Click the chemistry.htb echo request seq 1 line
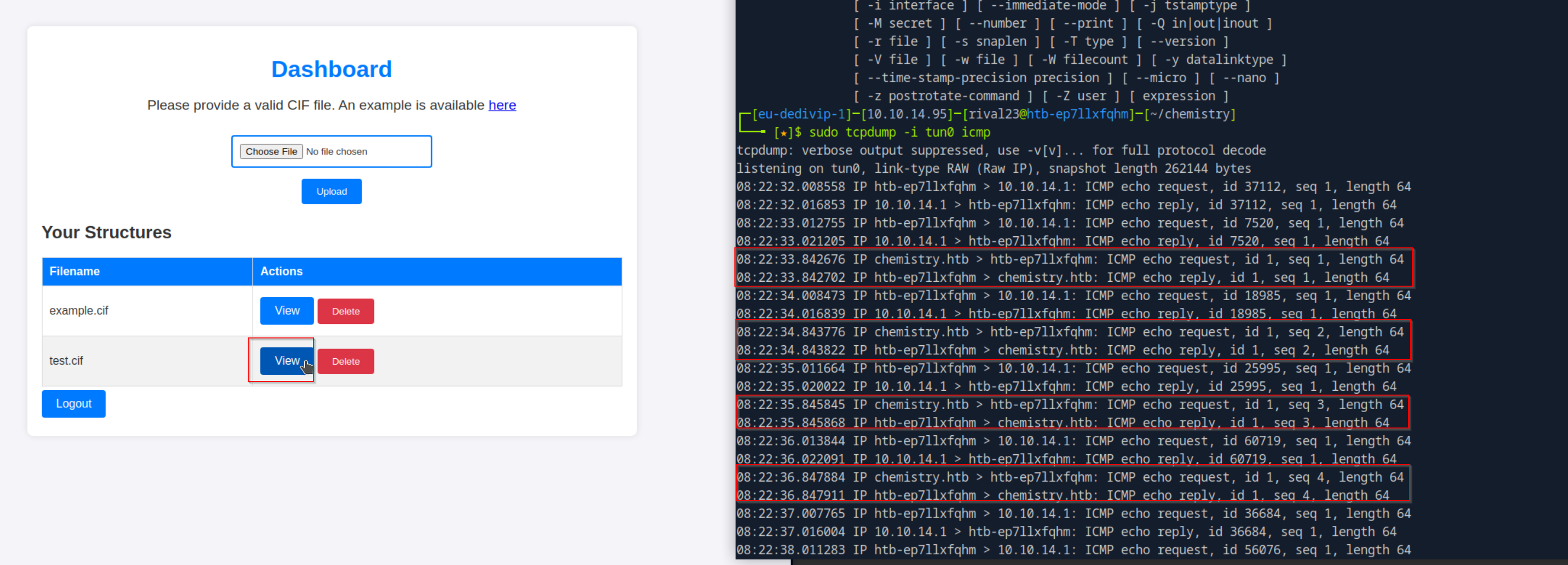Viewport: 1568px width, 565px height. (x=1070, y=260)
